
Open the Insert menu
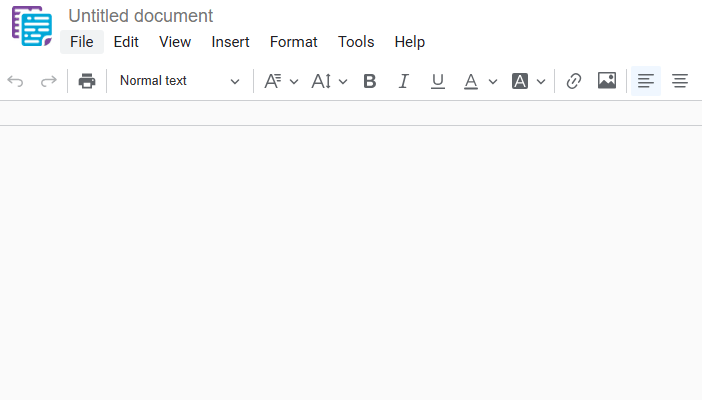click(x=230, y=42)
